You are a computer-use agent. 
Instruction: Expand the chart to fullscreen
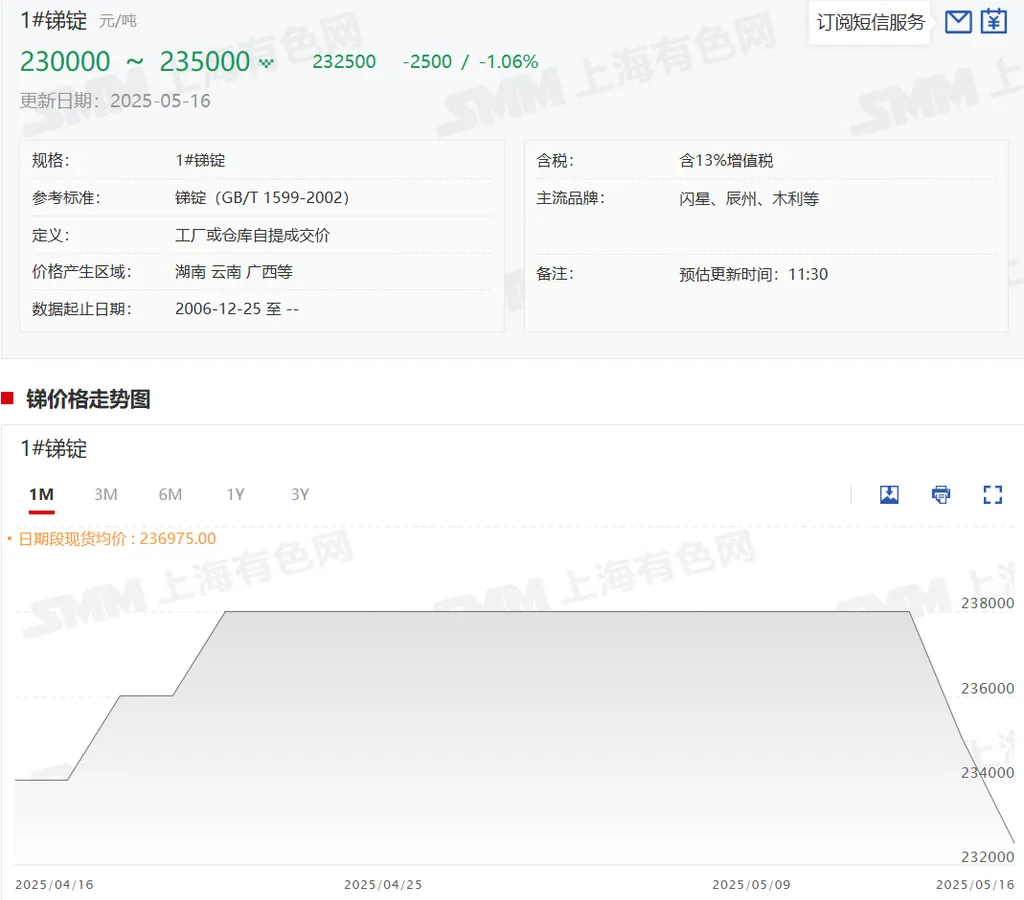pos(992,494)
